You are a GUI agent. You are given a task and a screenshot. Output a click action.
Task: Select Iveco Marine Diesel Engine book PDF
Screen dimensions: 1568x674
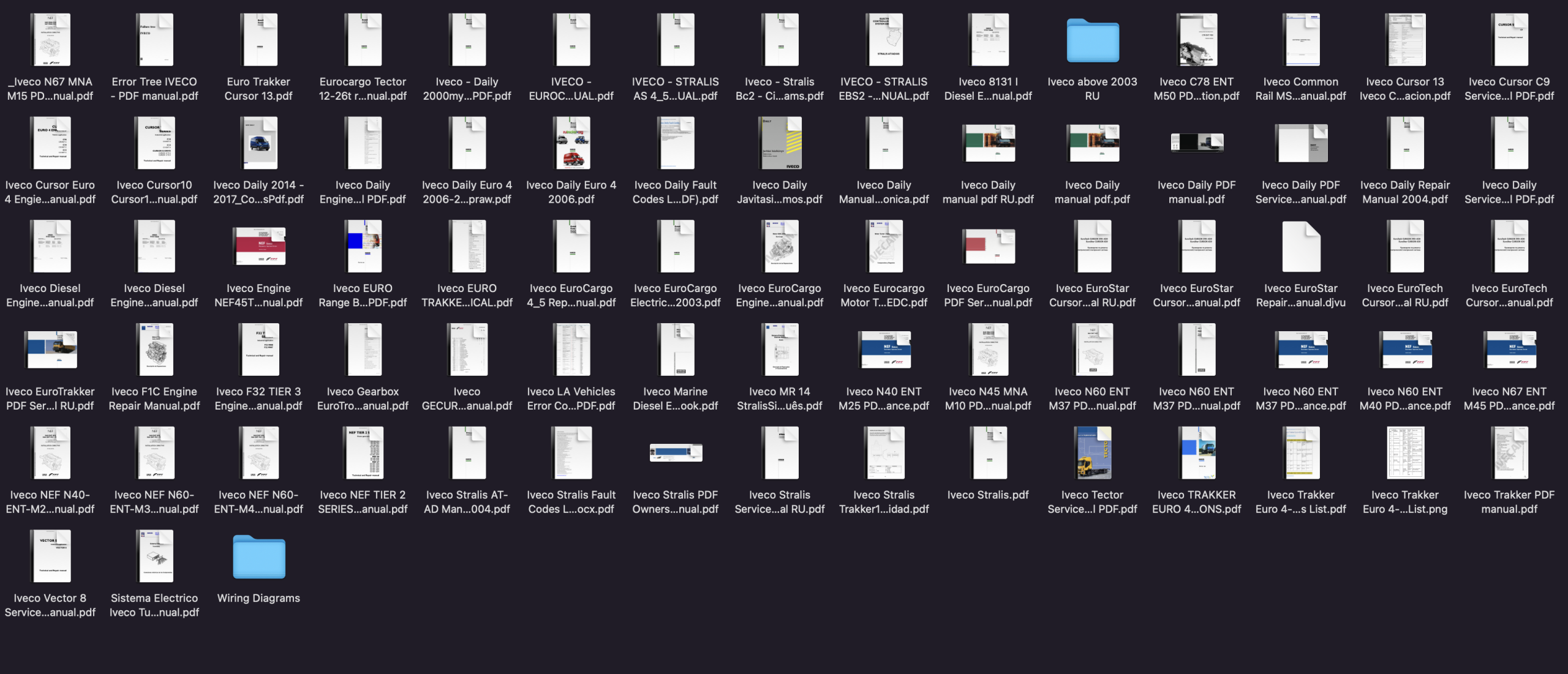pyautogui.click(x=675, y=350)
